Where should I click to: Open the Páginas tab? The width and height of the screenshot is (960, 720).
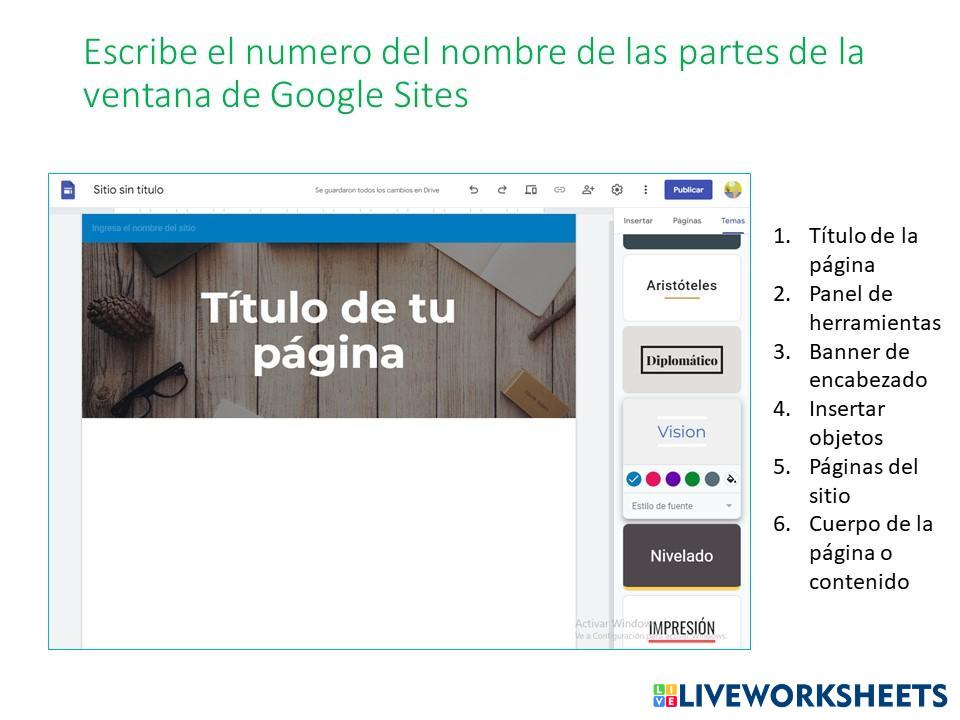coord(687,221)
